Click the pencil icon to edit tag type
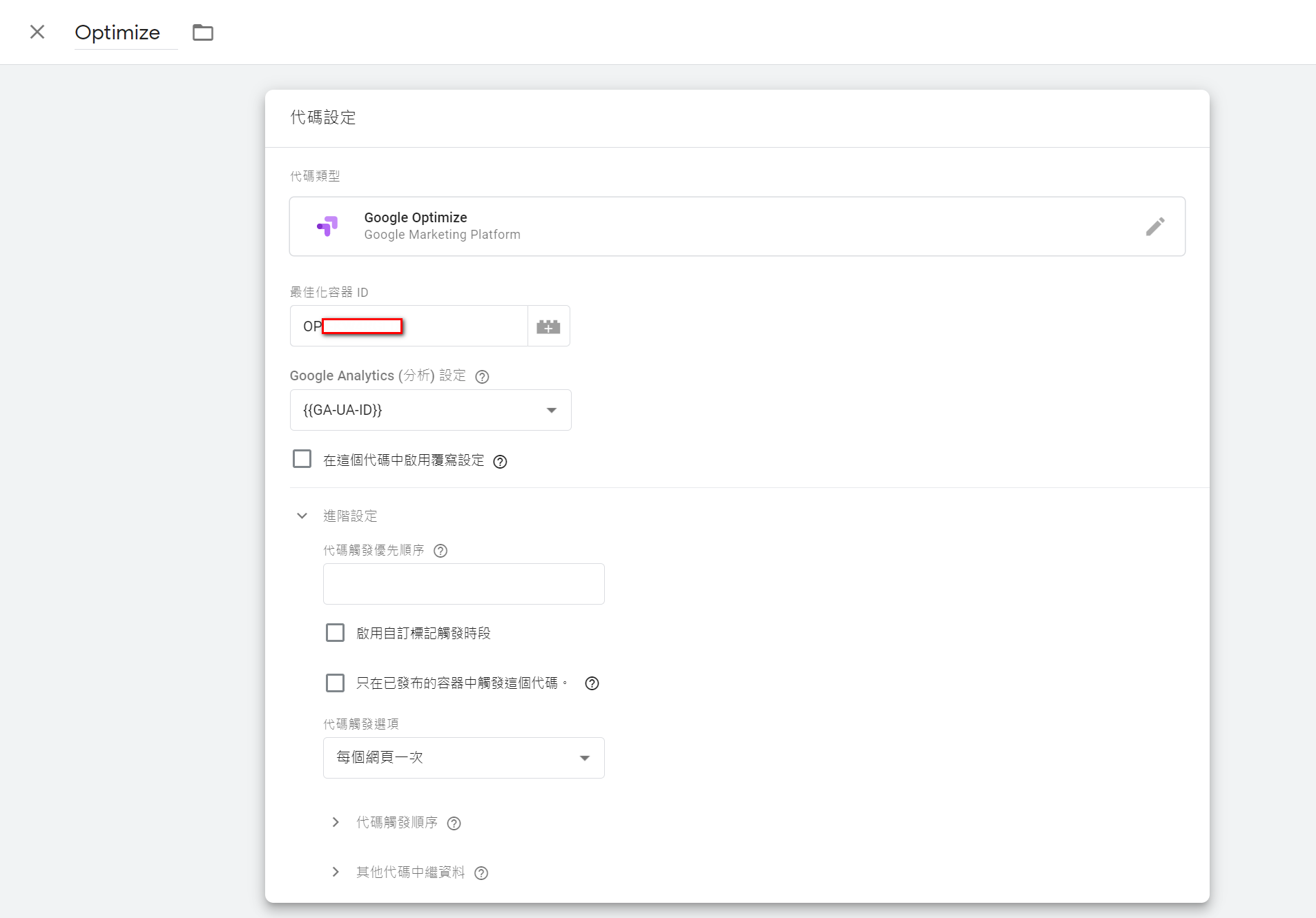Screen dimensions: 1316x918 point(1155,226)
